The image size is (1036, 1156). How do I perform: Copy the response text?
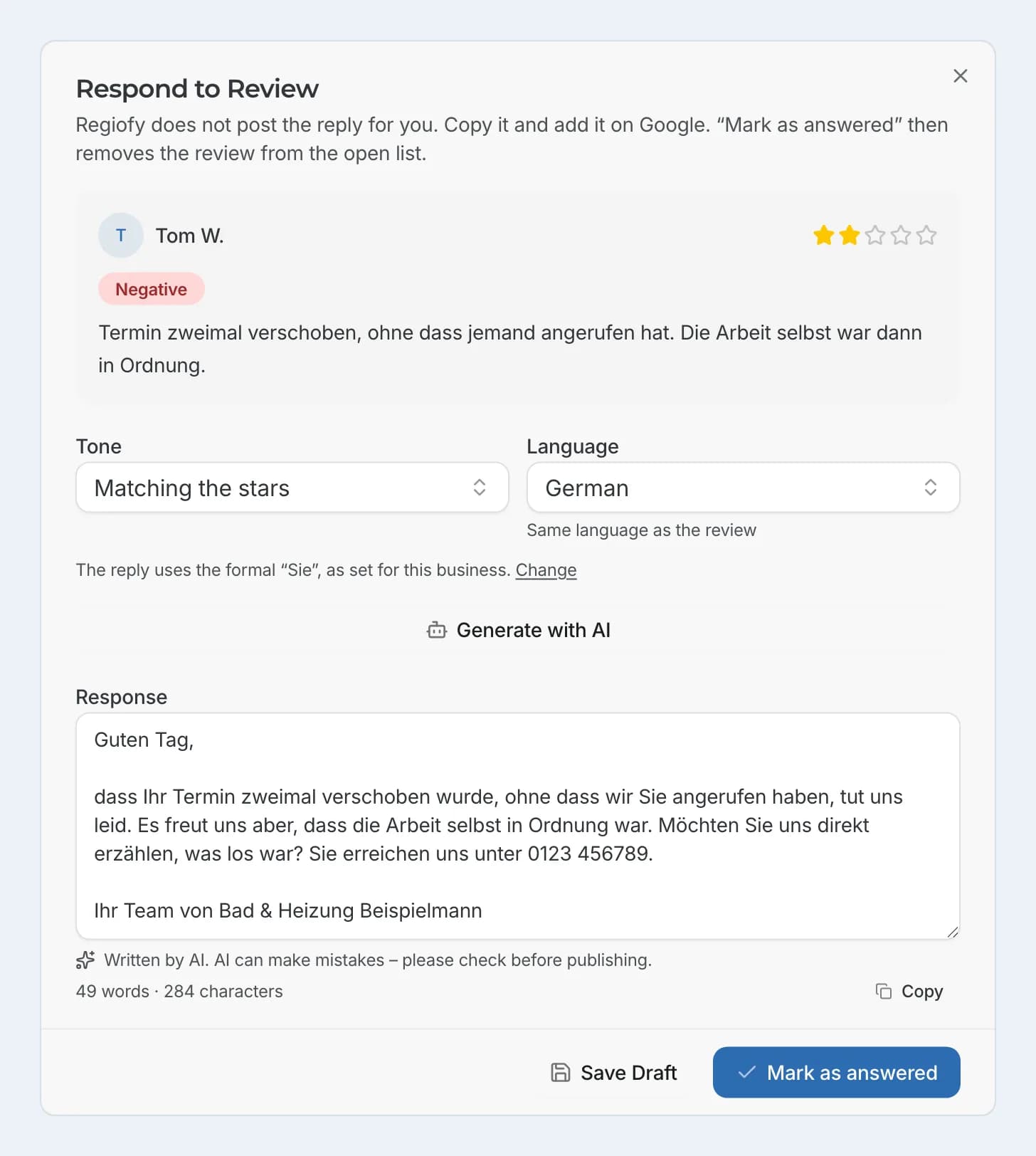[909, 992]
